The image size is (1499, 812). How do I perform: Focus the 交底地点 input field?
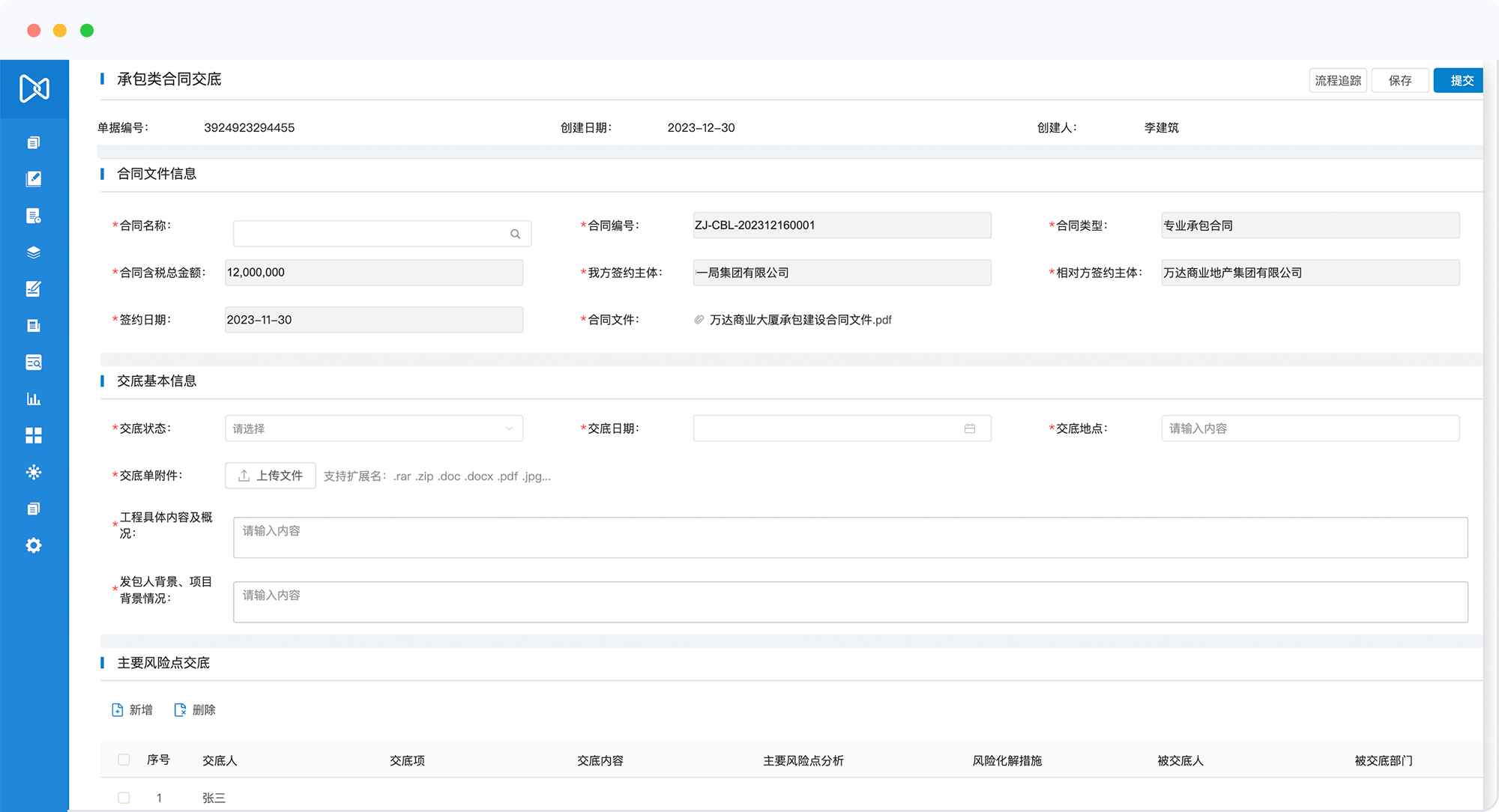[x=1309, y=428]
